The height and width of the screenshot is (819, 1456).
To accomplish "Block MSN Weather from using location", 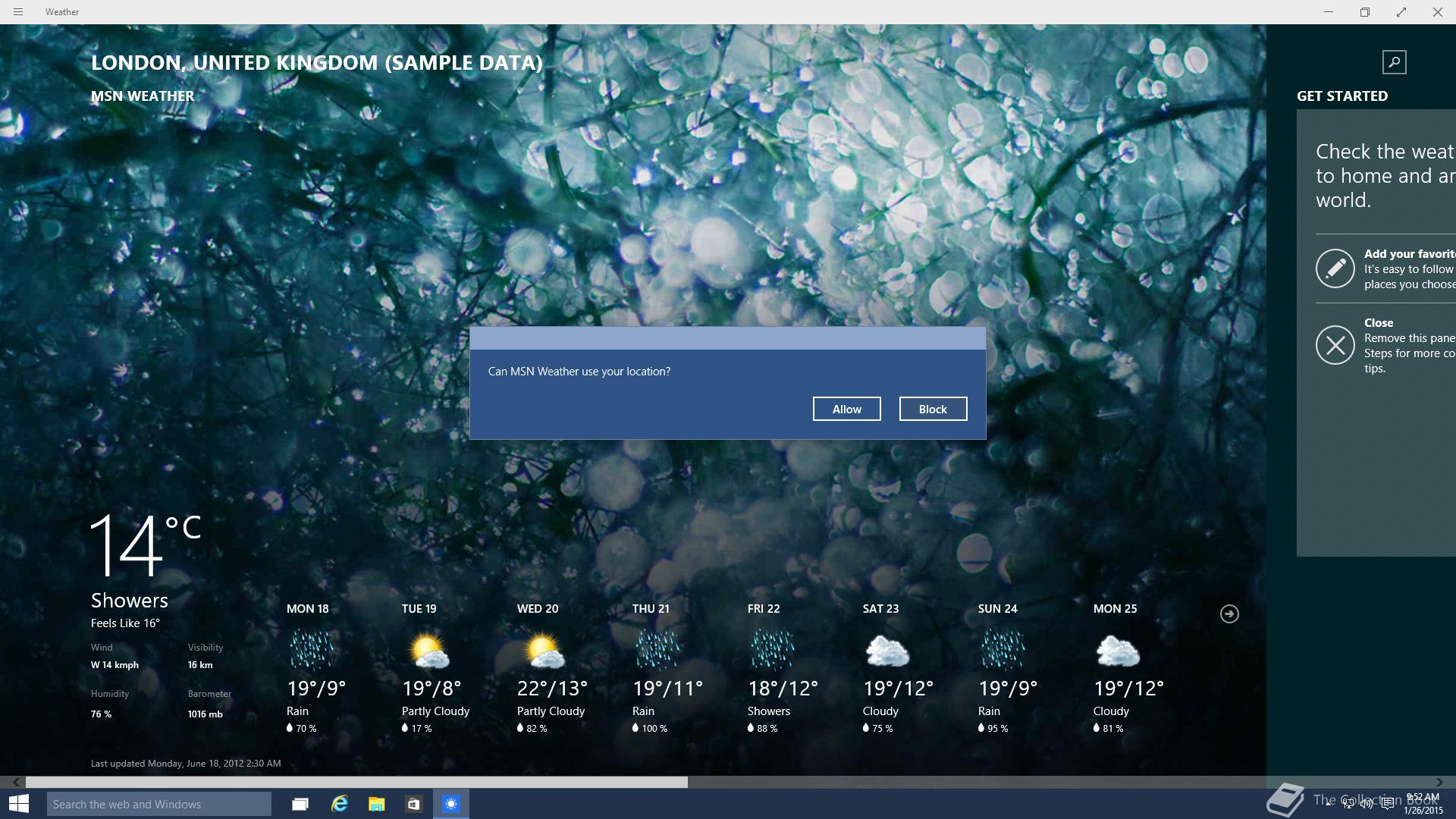I will click(933, 409).
